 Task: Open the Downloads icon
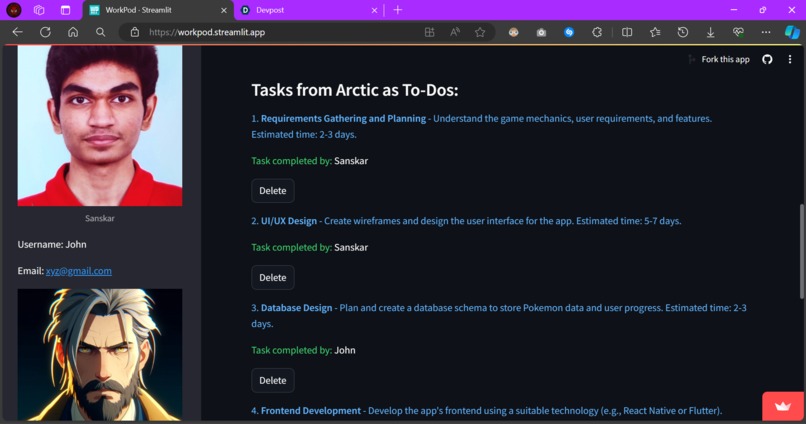710,32
